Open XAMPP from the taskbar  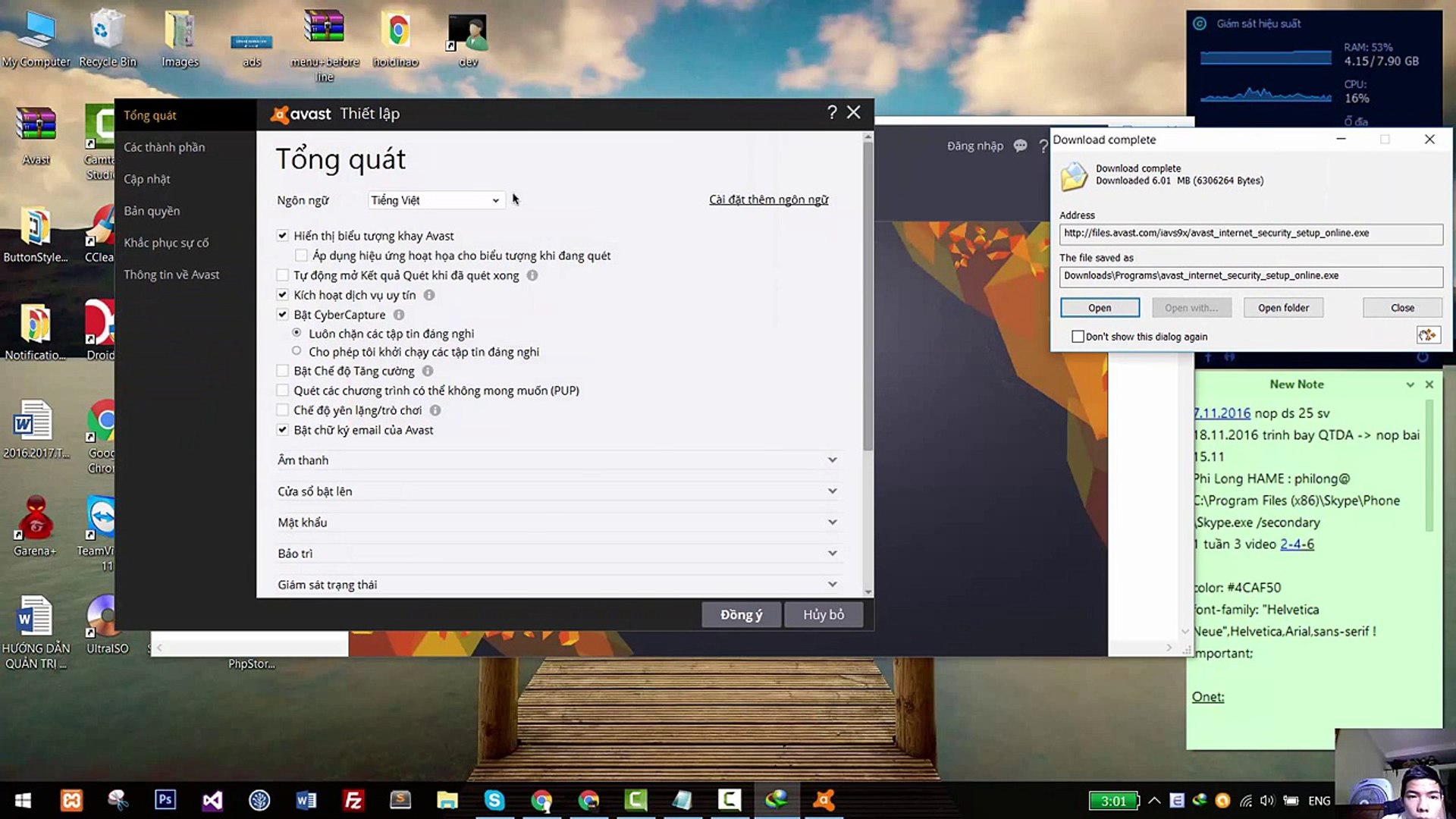point(72,800)
